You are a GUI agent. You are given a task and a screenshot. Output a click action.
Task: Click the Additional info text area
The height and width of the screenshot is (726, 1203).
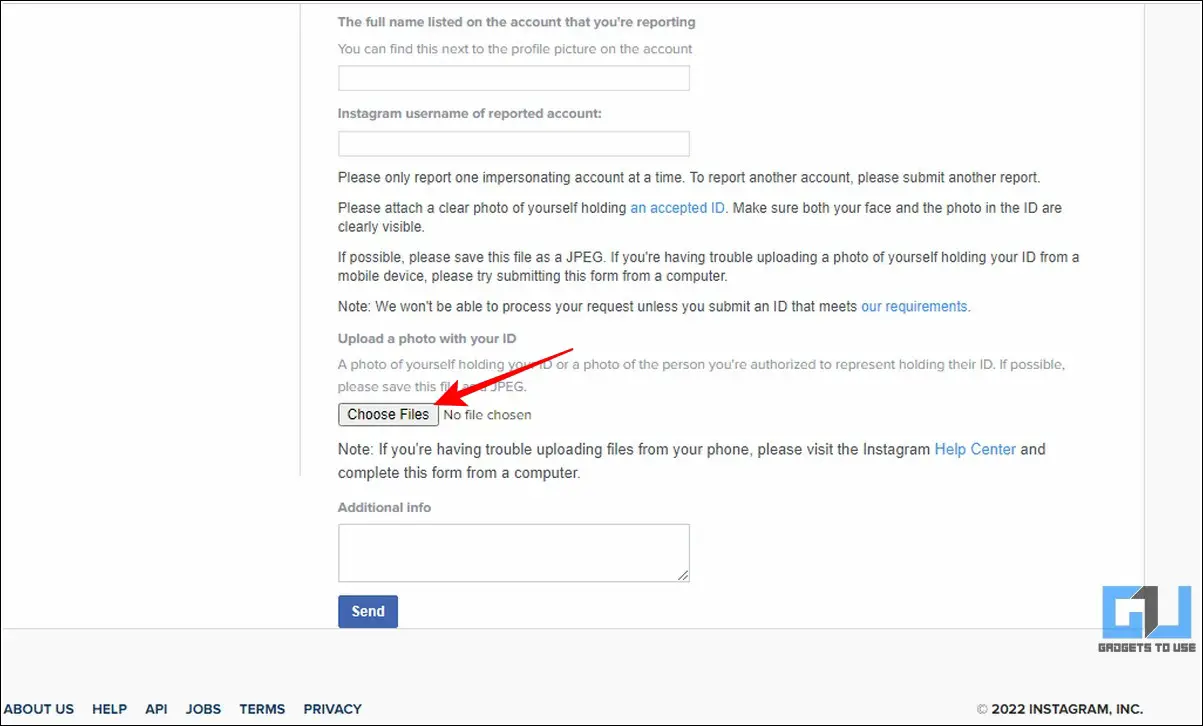tap(514, 553)
